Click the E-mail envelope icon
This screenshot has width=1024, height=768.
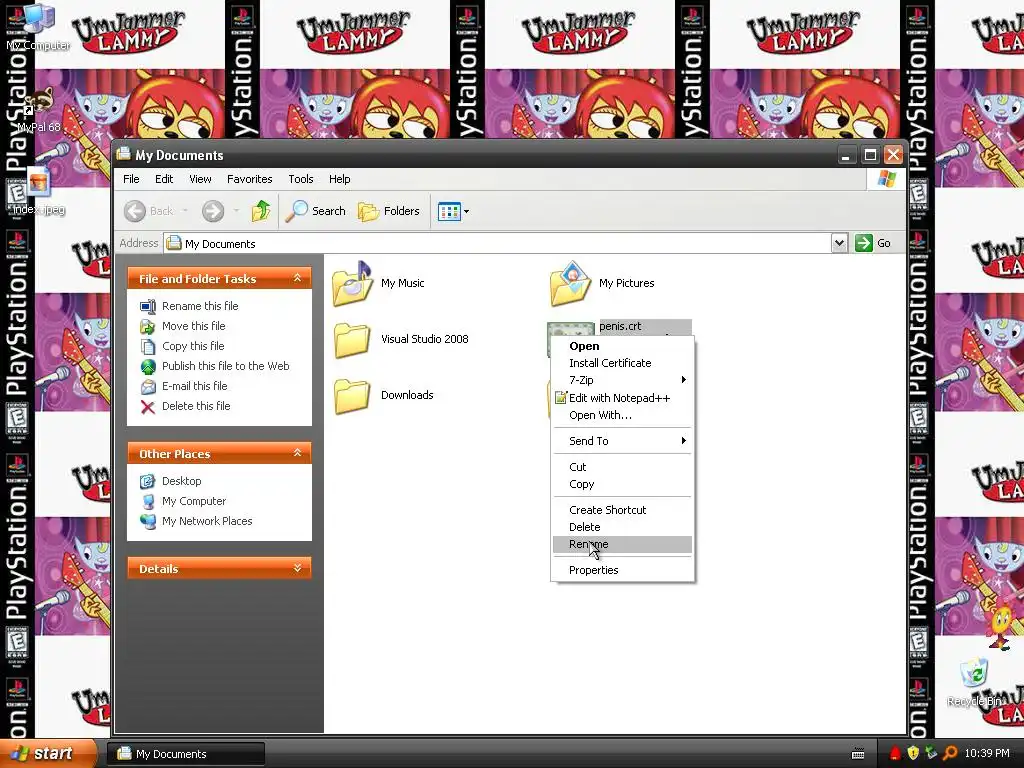148,387
